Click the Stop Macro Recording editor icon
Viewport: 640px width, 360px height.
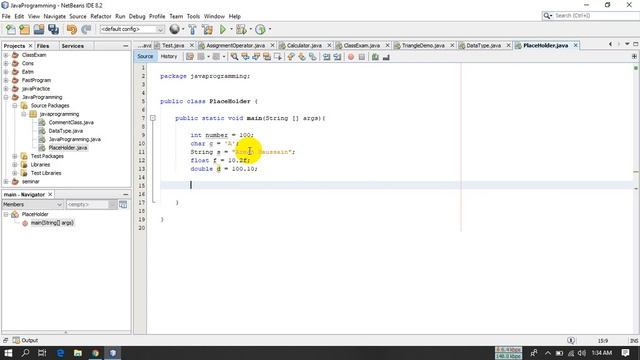tap(362, 57)
